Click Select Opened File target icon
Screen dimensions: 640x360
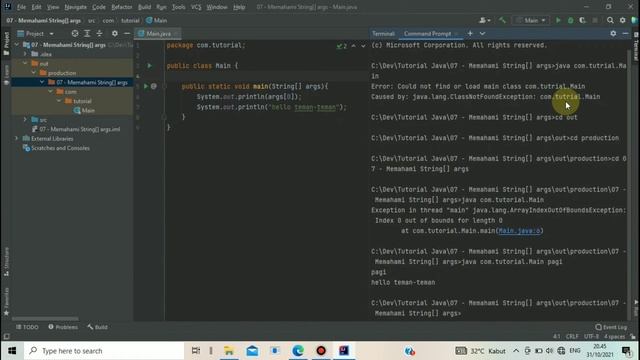75,33
